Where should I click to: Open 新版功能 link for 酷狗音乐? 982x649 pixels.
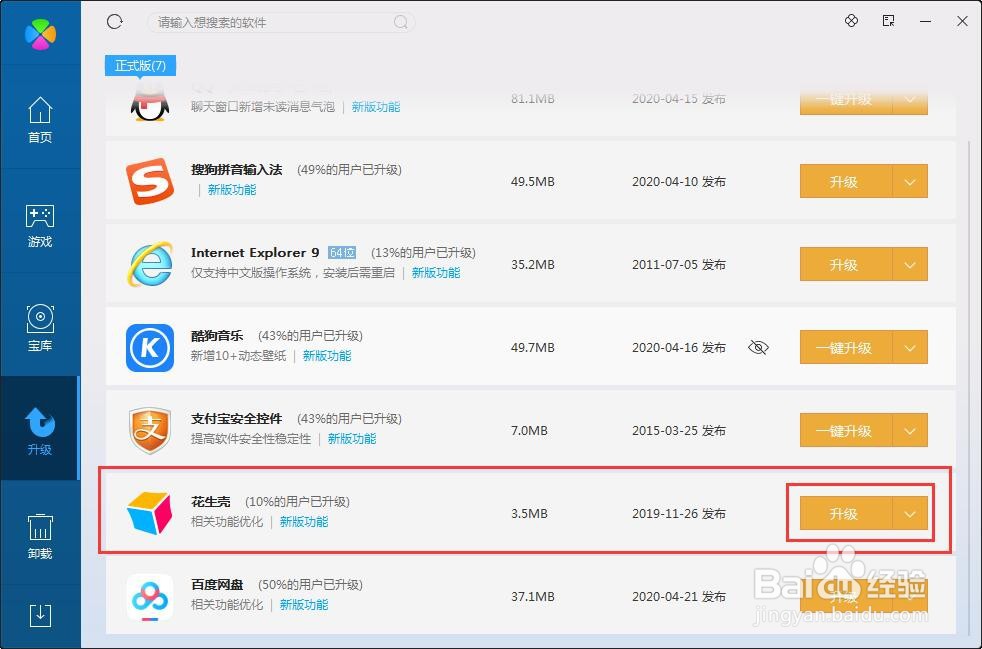point(327,356)
